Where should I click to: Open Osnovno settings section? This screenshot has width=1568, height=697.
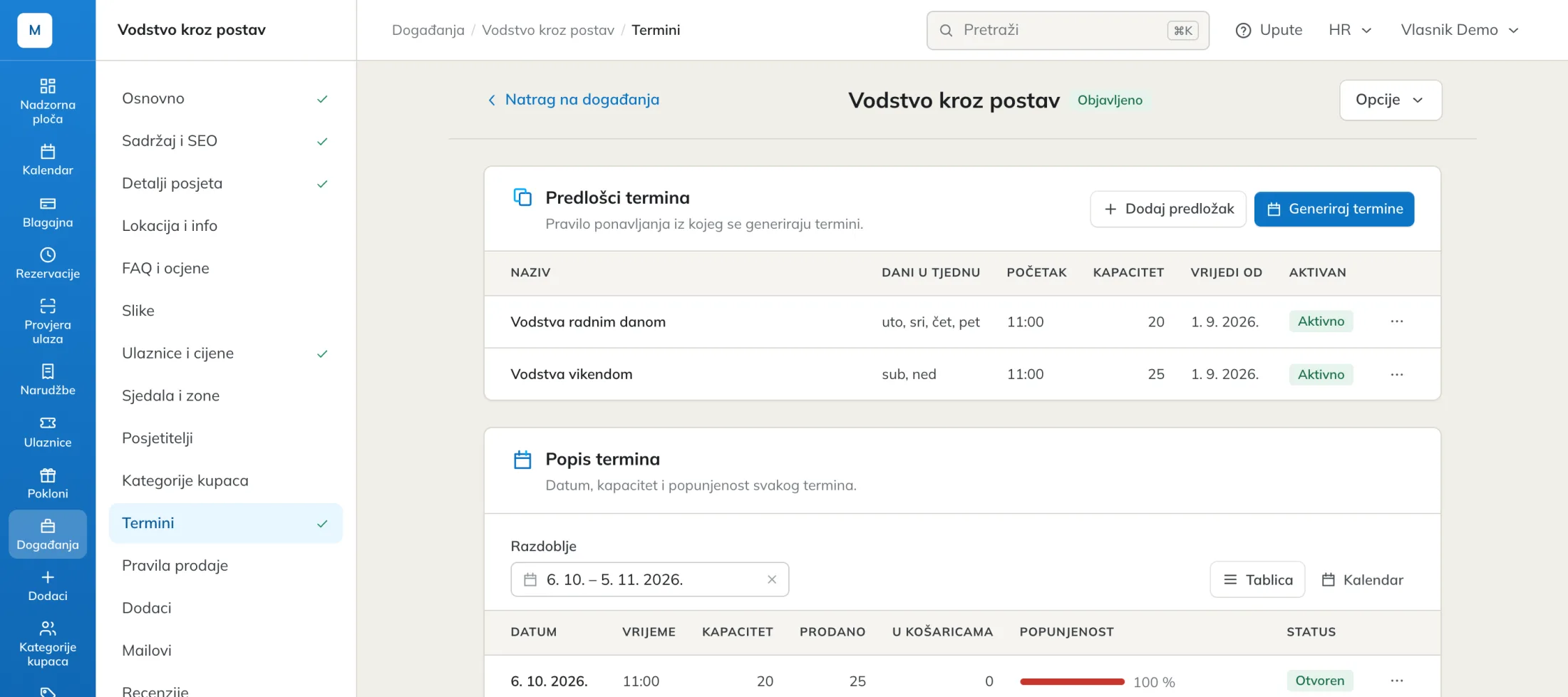tap(225, 98)
